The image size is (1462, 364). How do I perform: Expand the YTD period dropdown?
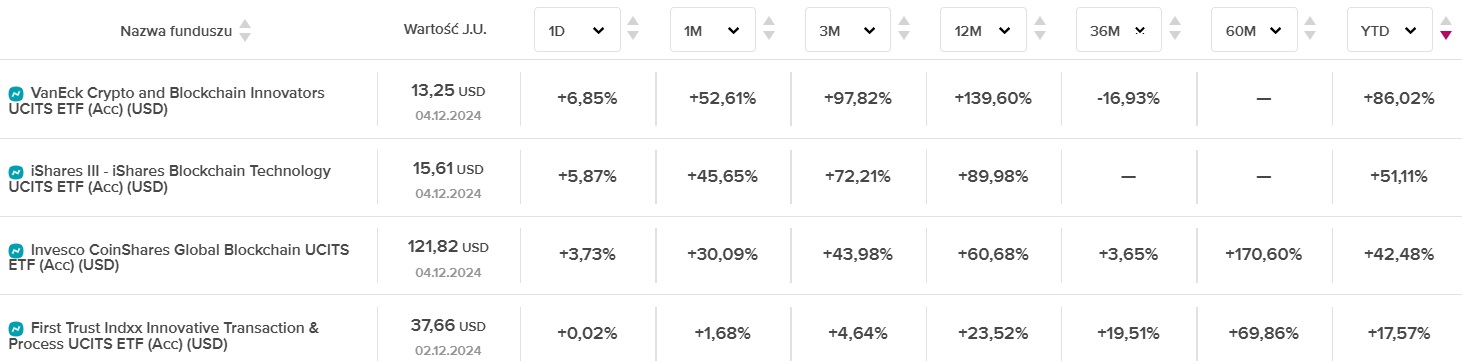[1389, 30]
